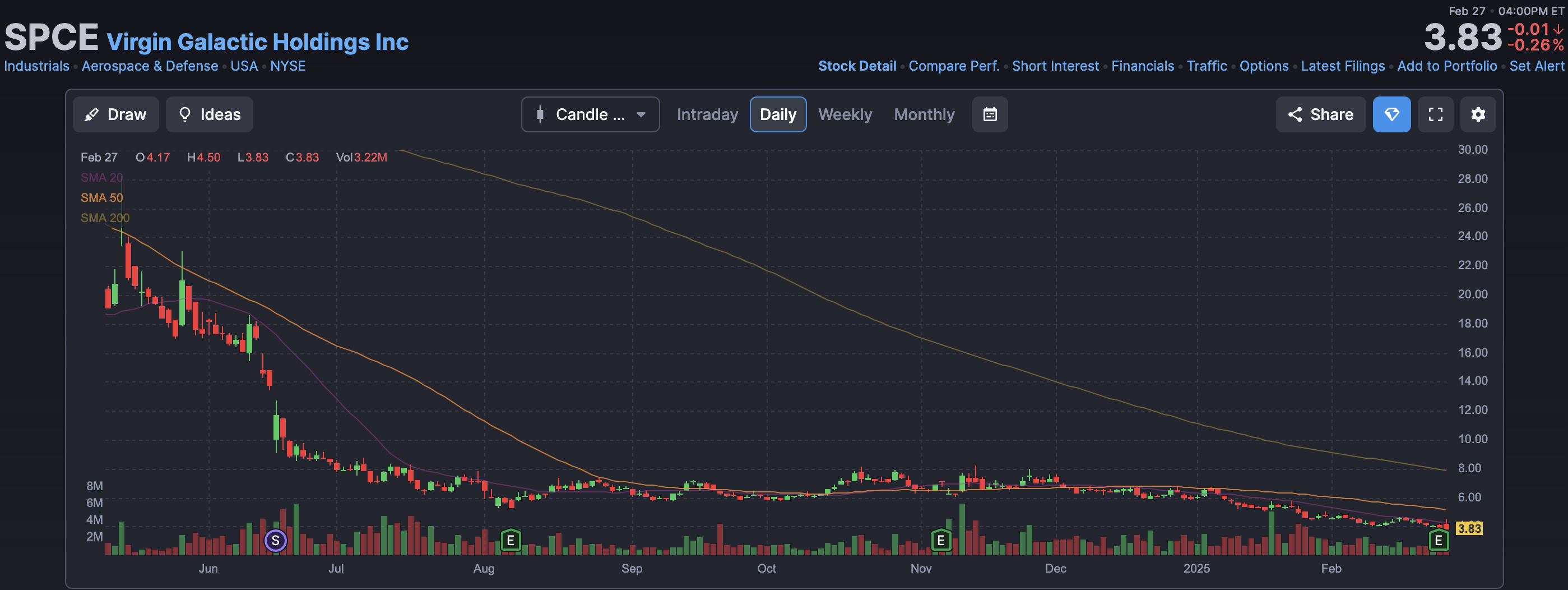1568x590 pixels.
Task: Click the November earnings E marker
Action: [941, 540]
